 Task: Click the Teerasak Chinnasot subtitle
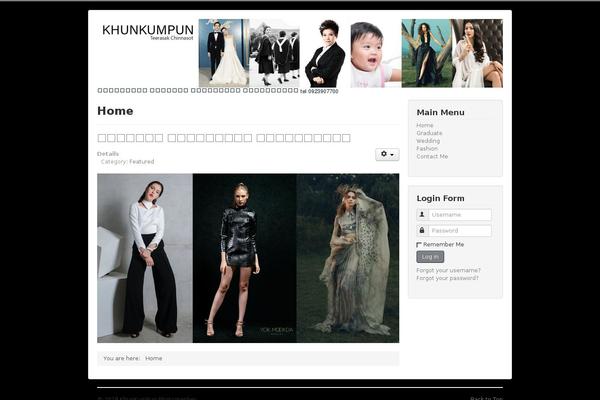point(171,38)
